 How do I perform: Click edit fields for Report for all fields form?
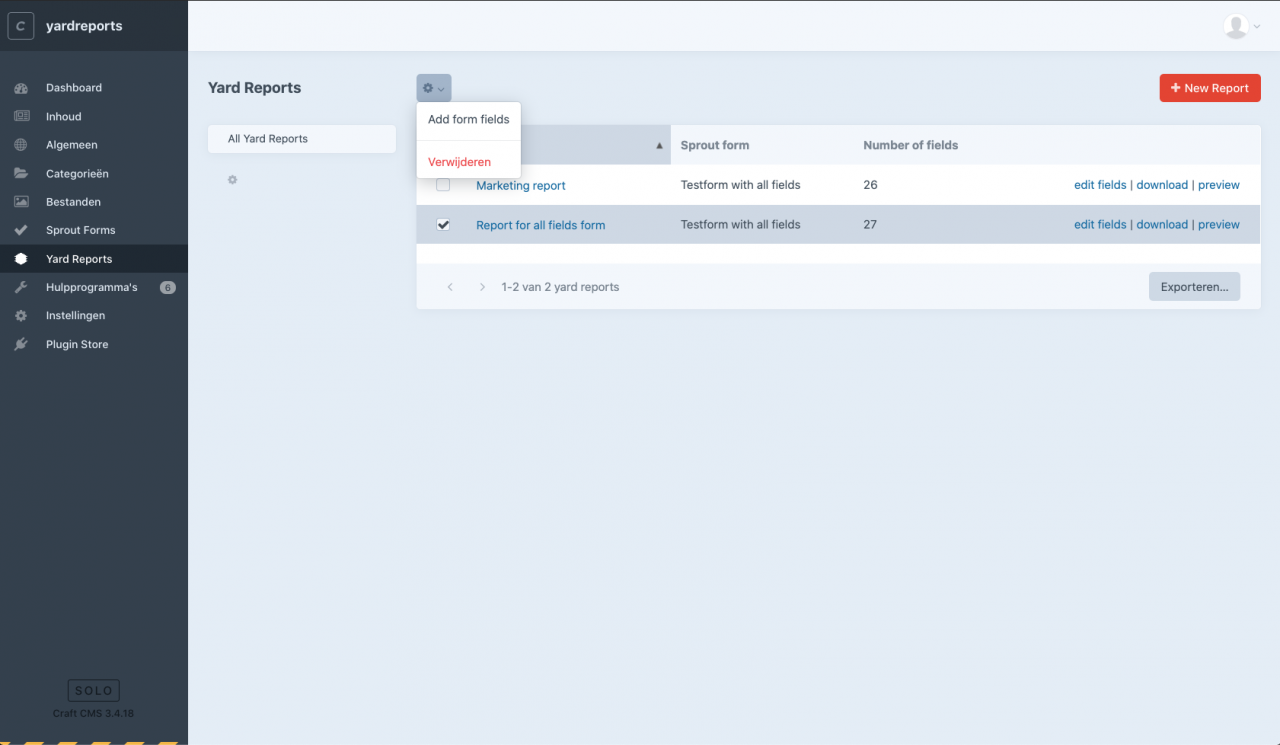(x=1100, y=225)
